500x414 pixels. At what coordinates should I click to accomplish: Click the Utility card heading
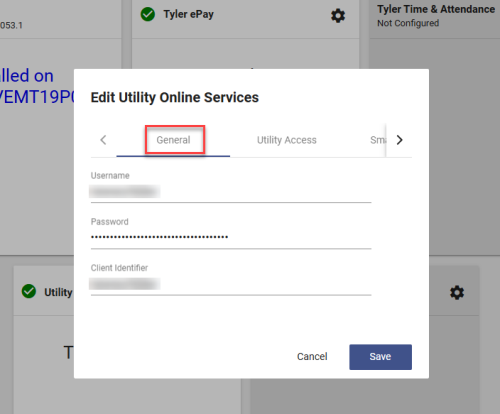tap(58, 292)
